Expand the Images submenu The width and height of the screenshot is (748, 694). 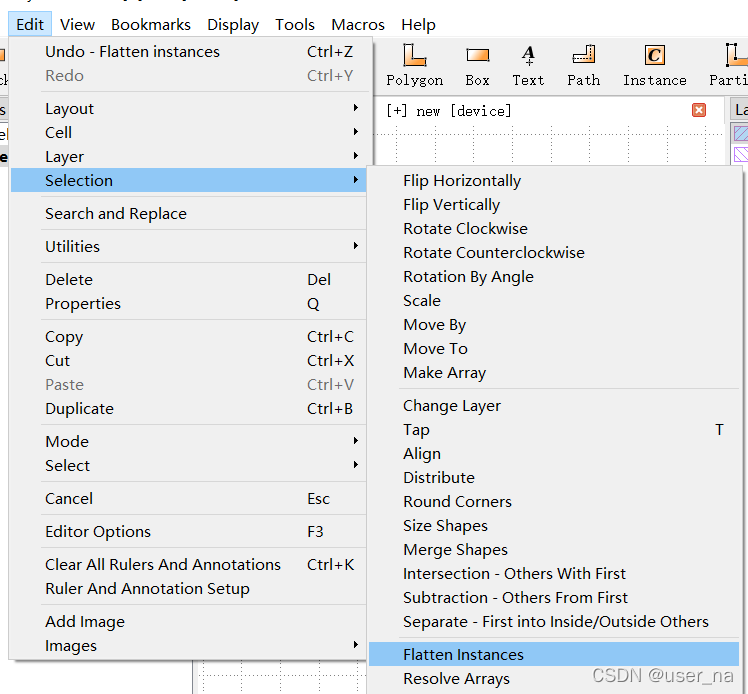(x=188, y=645)
